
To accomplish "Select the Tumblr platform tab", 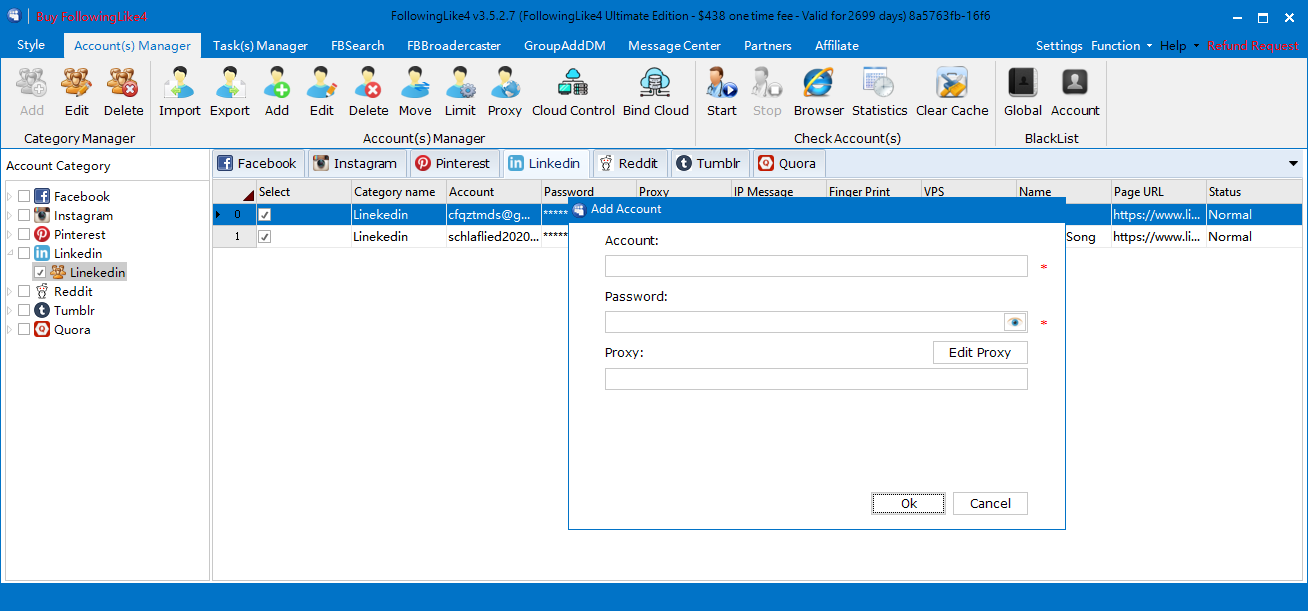I will (x=709, y=163).
